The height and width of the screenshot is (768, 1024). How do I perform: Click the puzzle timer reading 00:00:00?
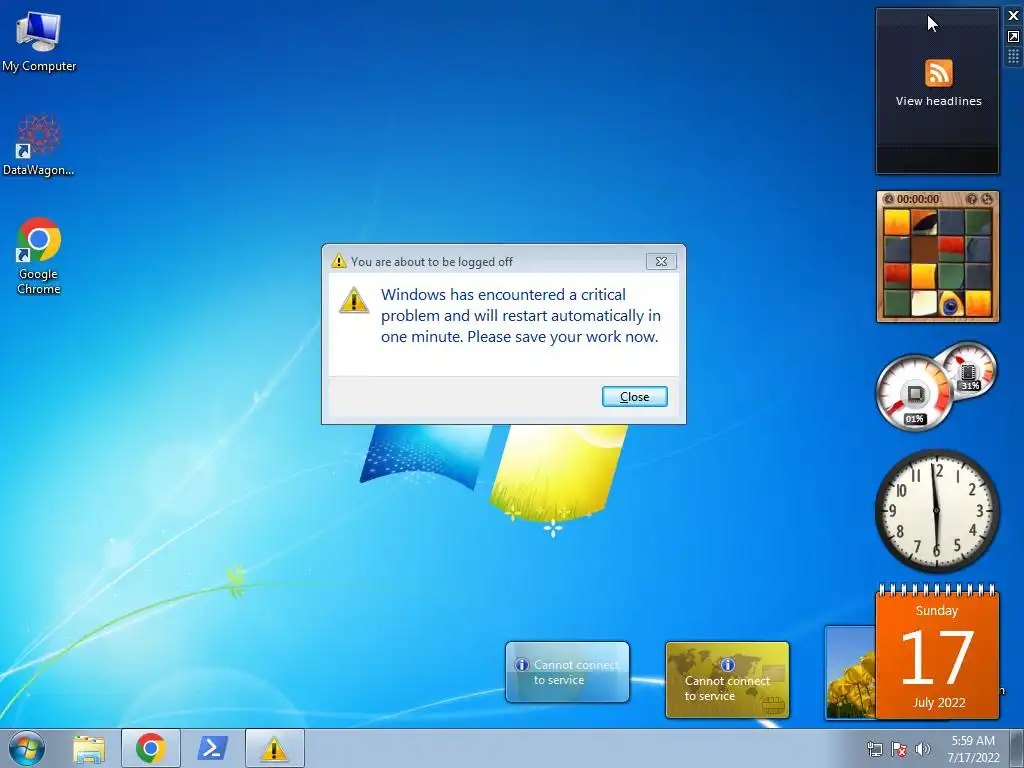point(918,199)
